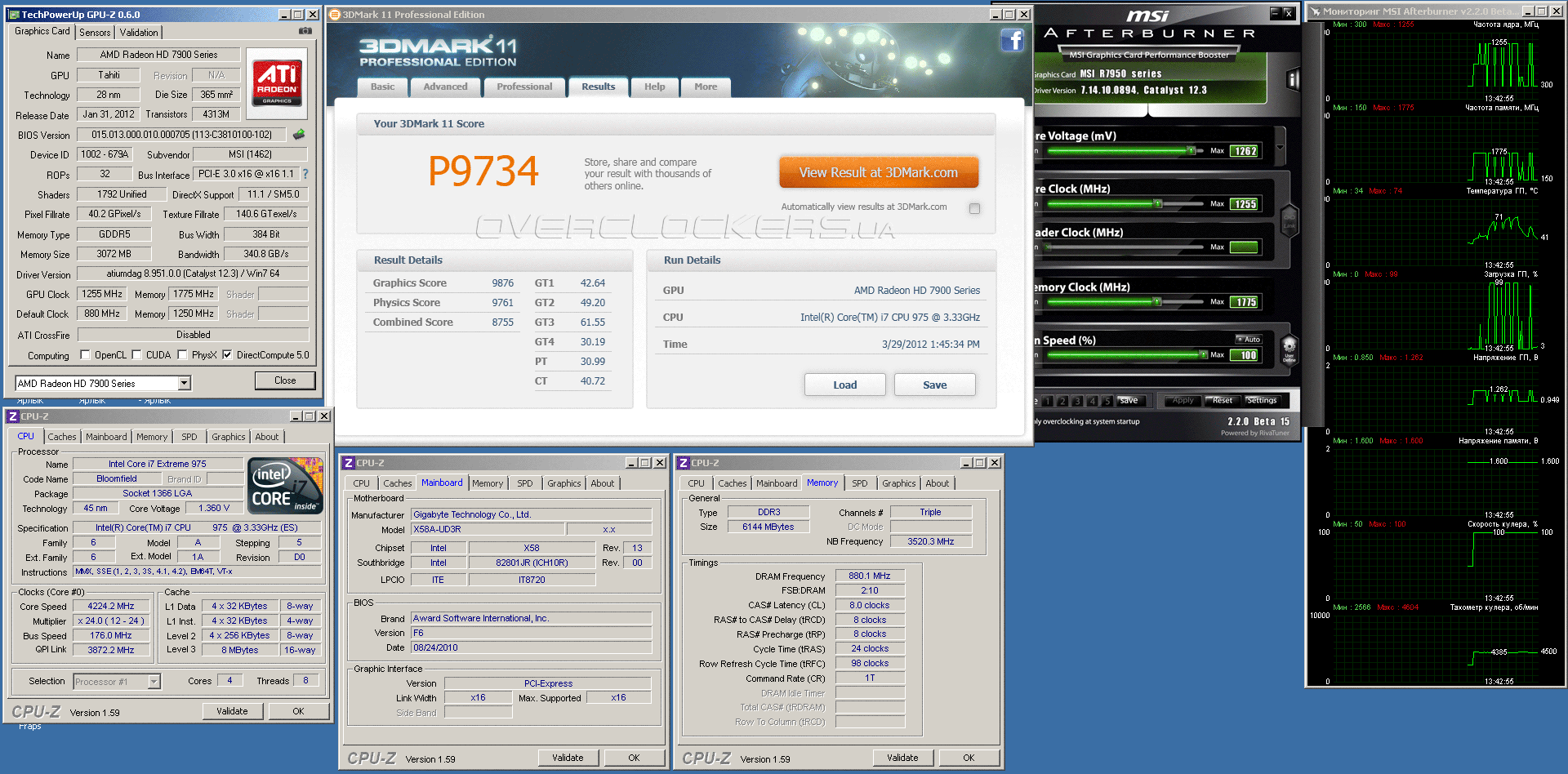Viewport: 1568px width, 774px height.
Task: Click the GPU-Z screenshot camera icon
Action: click(x=305, y=31)
